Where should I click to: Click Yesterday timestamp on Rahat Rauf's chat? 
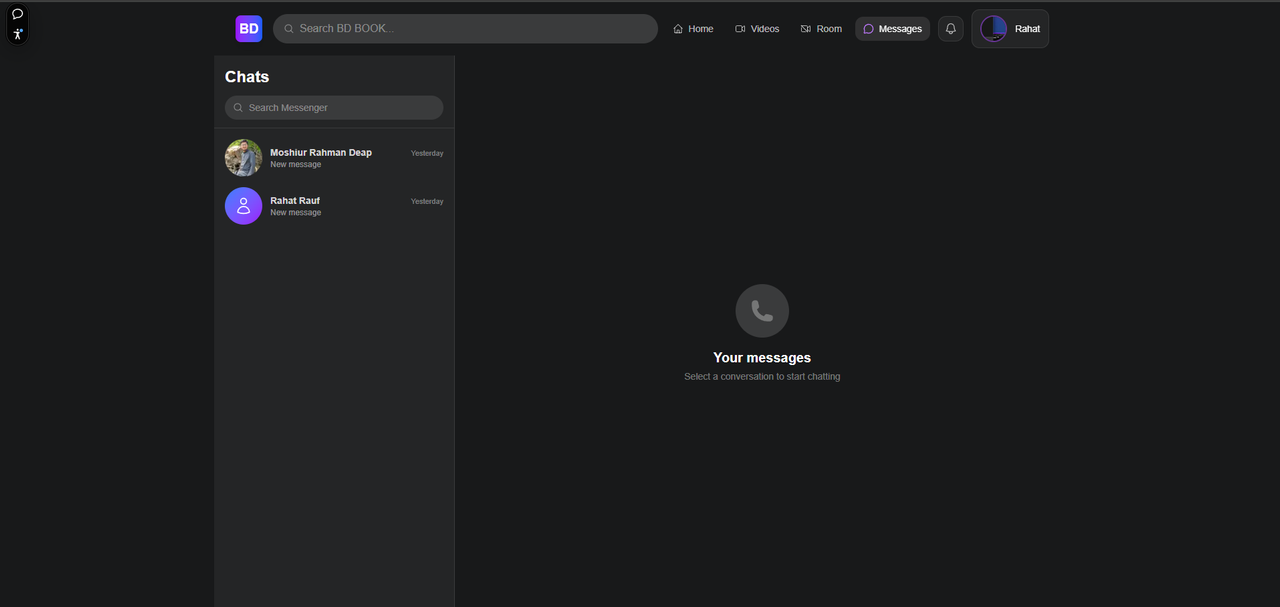point(427,201)
